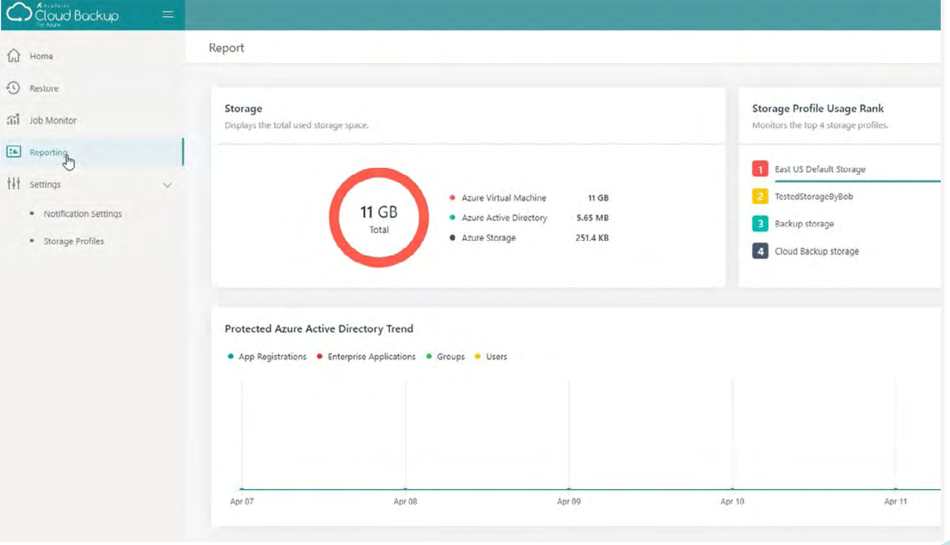Click the Apr 11 axis label

pos(895,501)
